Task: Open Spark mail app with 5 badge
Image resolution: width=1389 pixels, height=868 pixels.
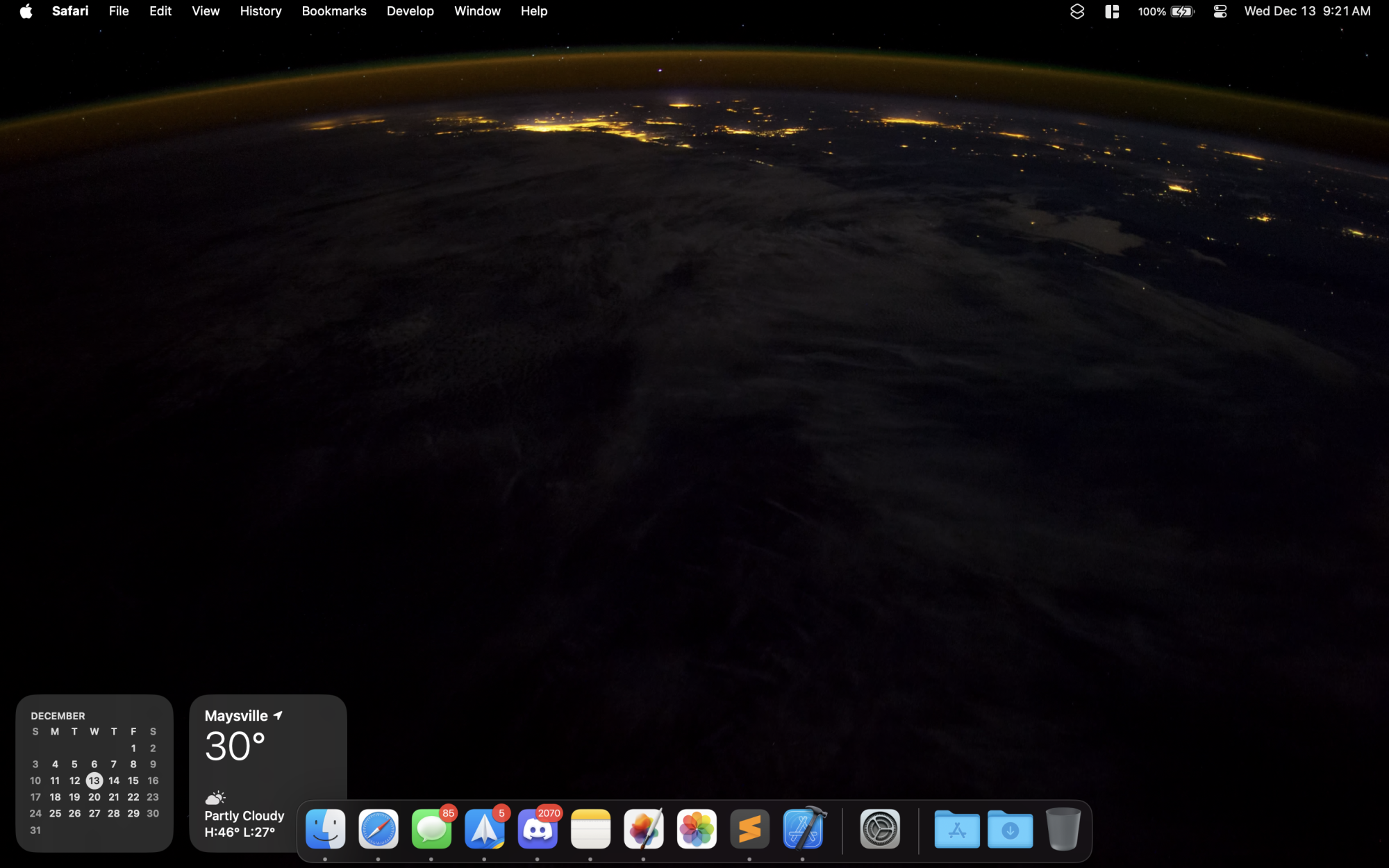Action: coord(484,829)
